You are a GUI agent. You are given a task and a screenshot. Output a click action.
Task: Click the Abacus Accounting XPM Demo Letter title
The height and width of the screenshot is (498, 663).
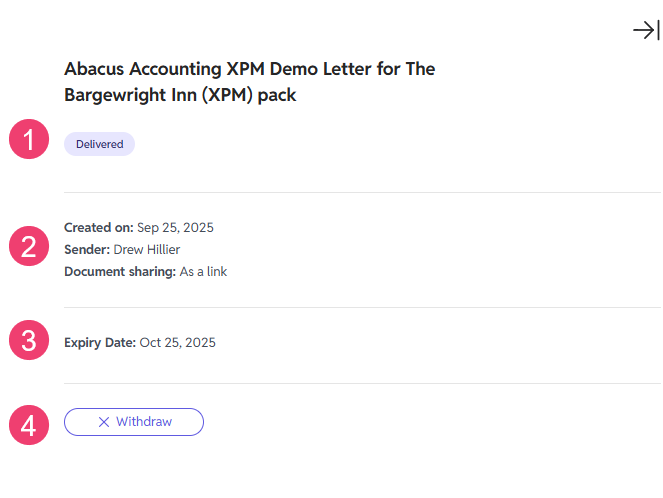249,70
